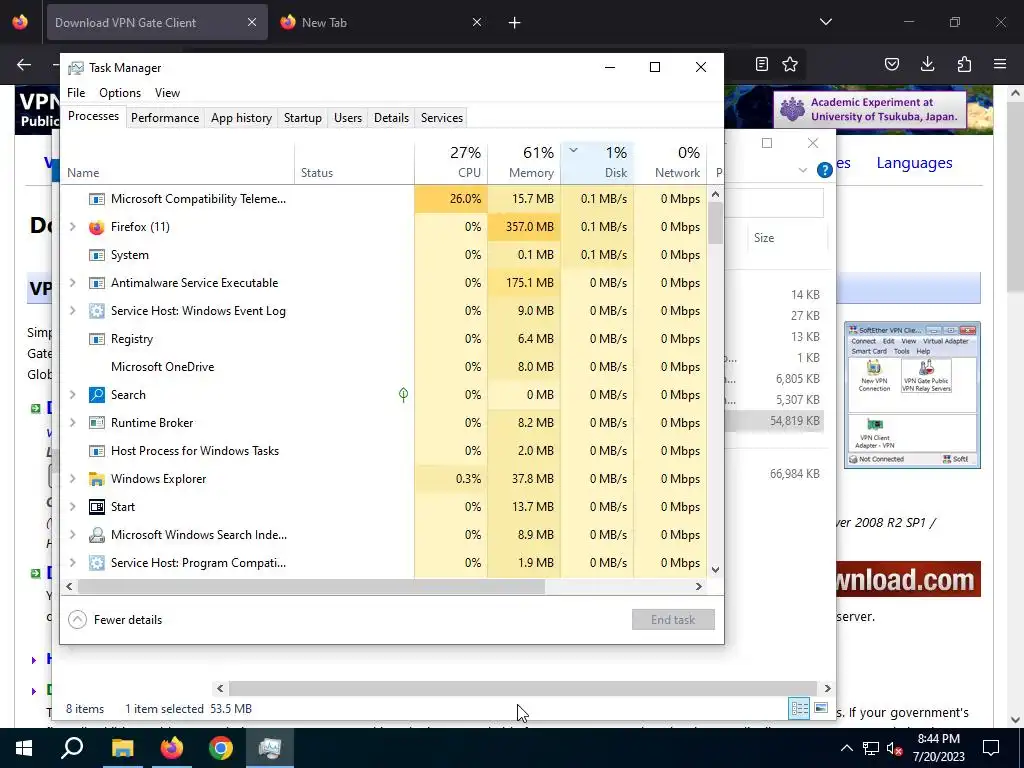This screenshot has width=1024, height=768.
Task: Switch to the New Tab tab in Firefox
Action: click(x=380, y=23)
